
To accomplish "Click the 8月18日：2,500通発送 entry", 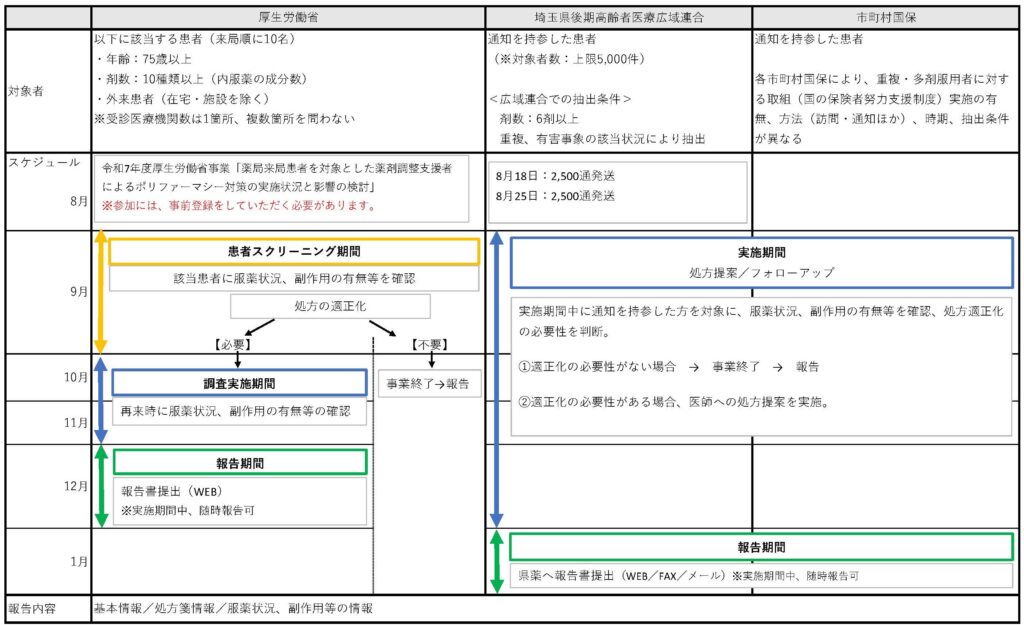I will [555, 176].
